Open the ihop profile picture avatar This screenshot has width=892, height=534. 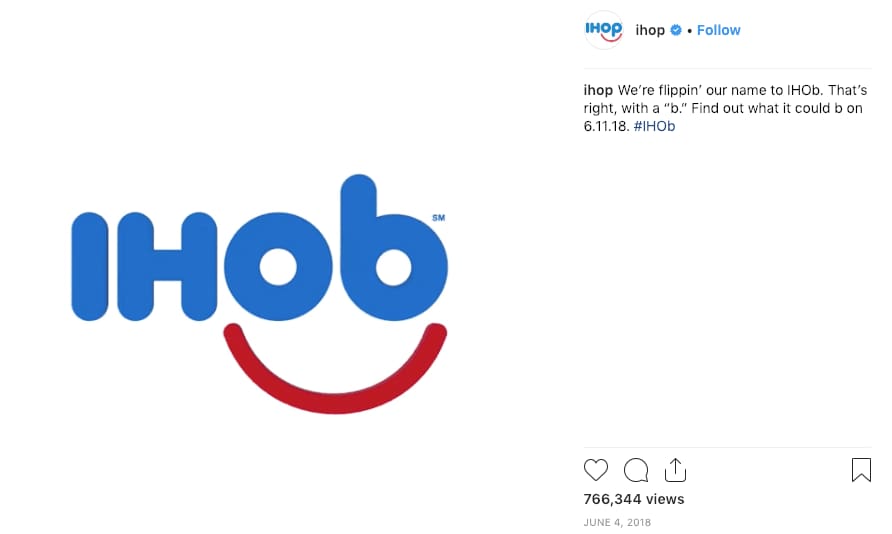(604, 30)
